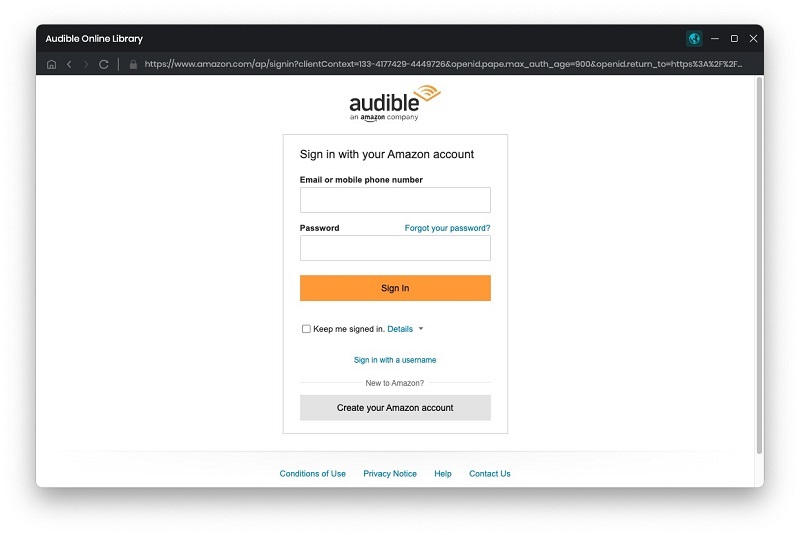This screenshot has height=535, width=800.
Task: Open the Privacy Notice link
Action: point(390,474)
